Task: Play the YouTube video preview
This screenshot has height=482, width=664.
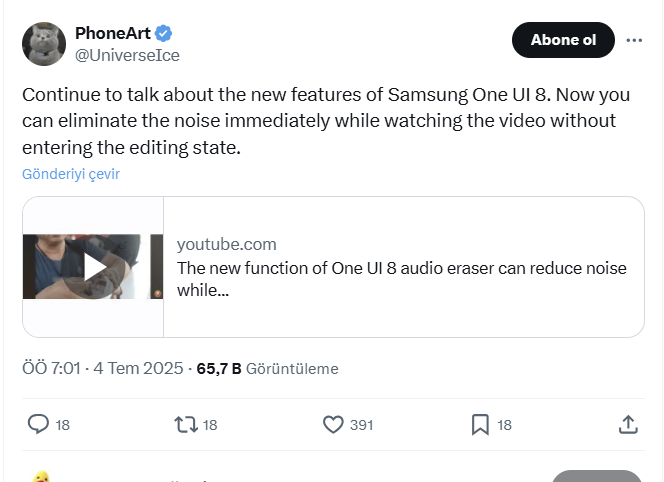Action: click(93, 267)
